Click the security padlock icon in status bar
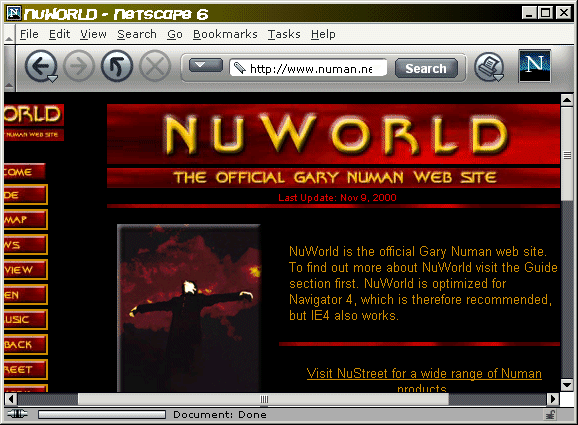Screen dimensions: 578x425 click(x=550, y=415)
